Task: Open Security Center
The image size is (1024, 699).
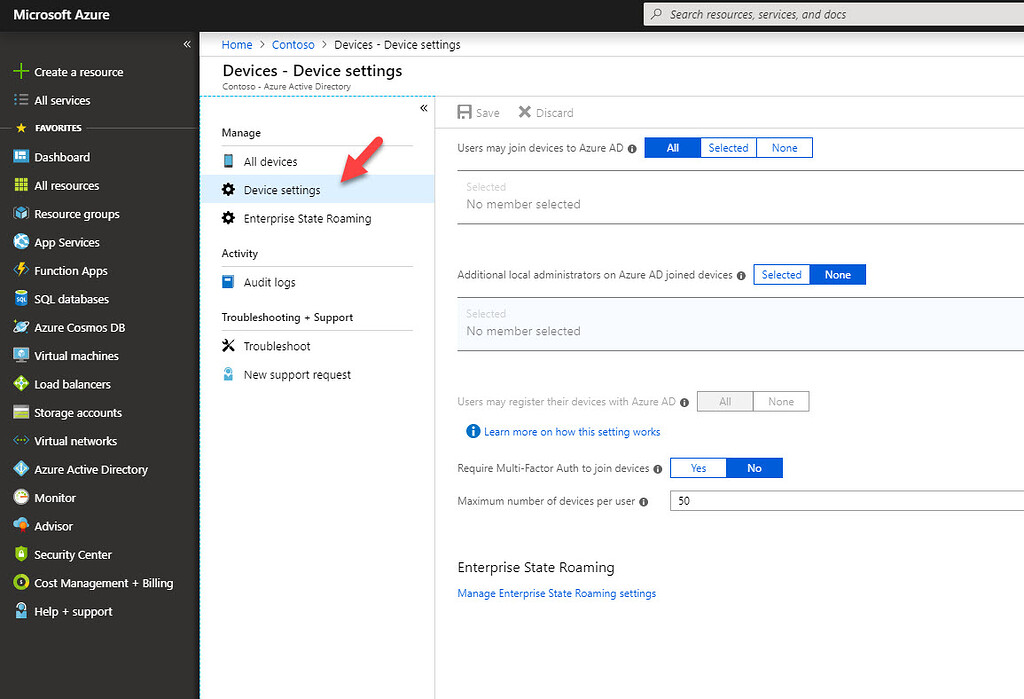Action: click(68, 554)
